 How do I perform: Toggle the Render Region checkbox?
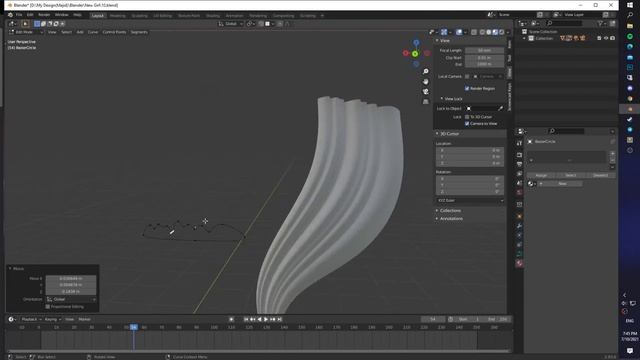(x=467, y=89)
